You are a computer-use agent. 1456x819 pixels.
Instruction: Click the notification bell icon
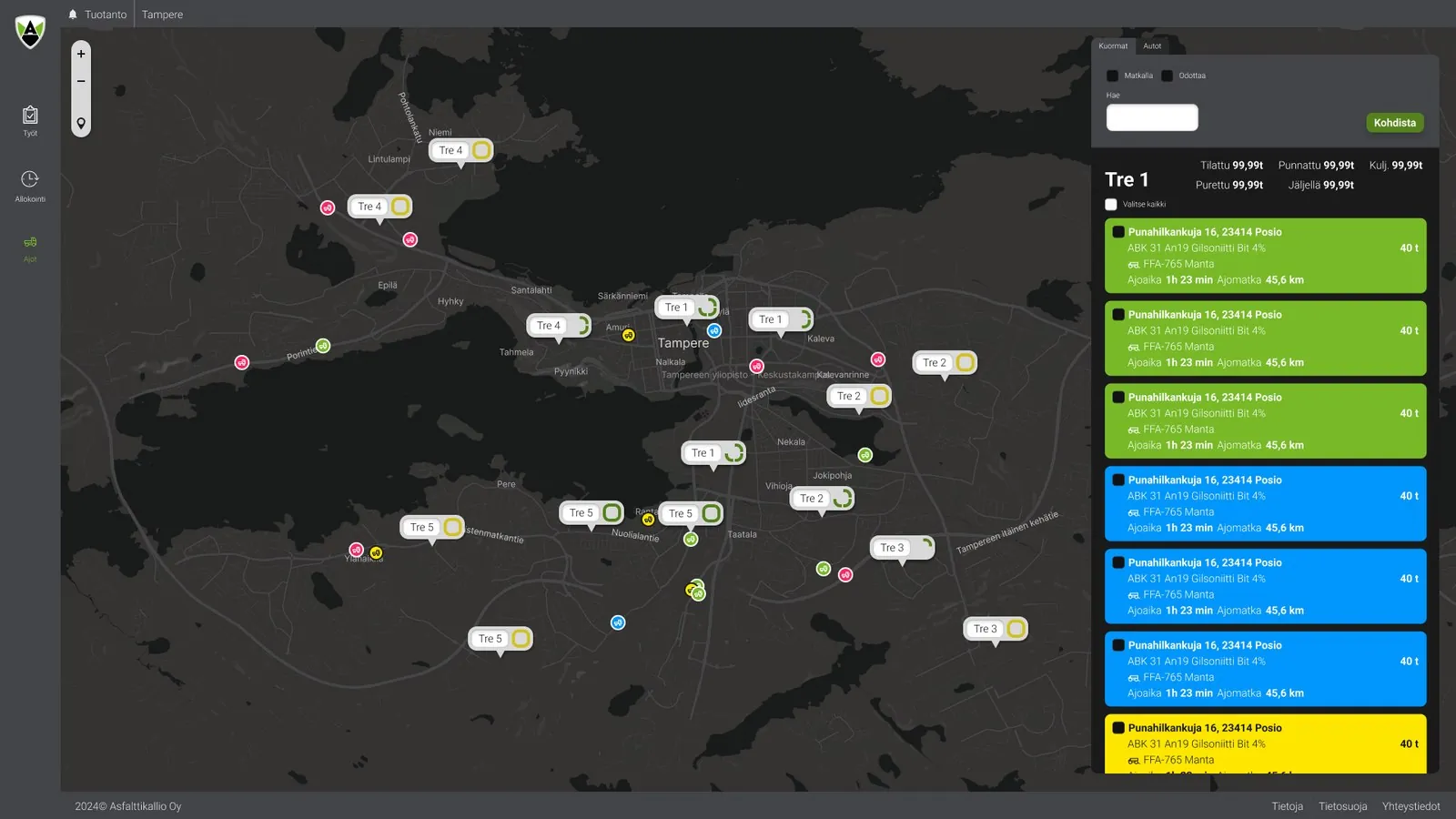[x=73, y=15]
